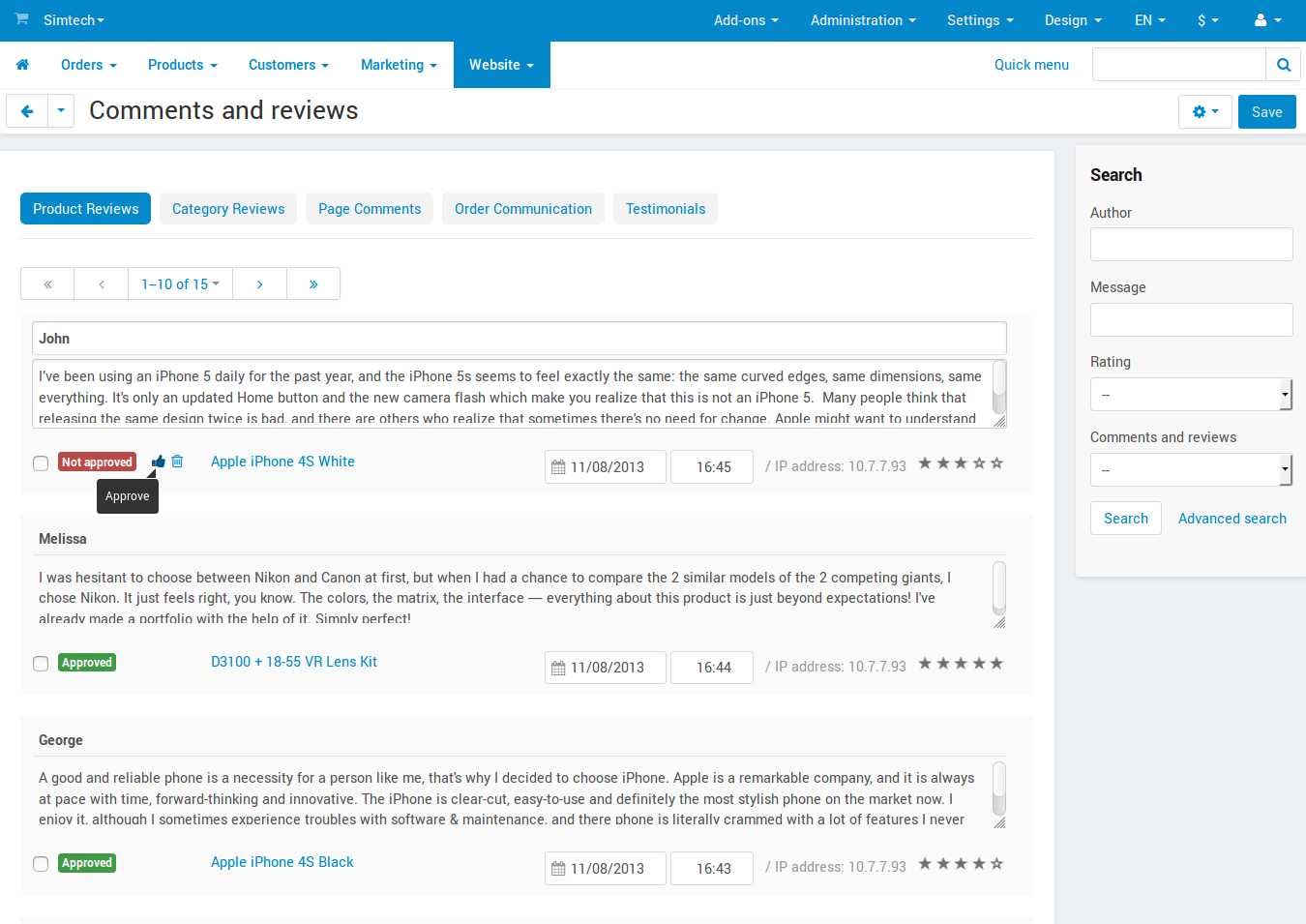Click the Author search field
The width and height of the screenshot is (1306, 924).
[1191, 244]
